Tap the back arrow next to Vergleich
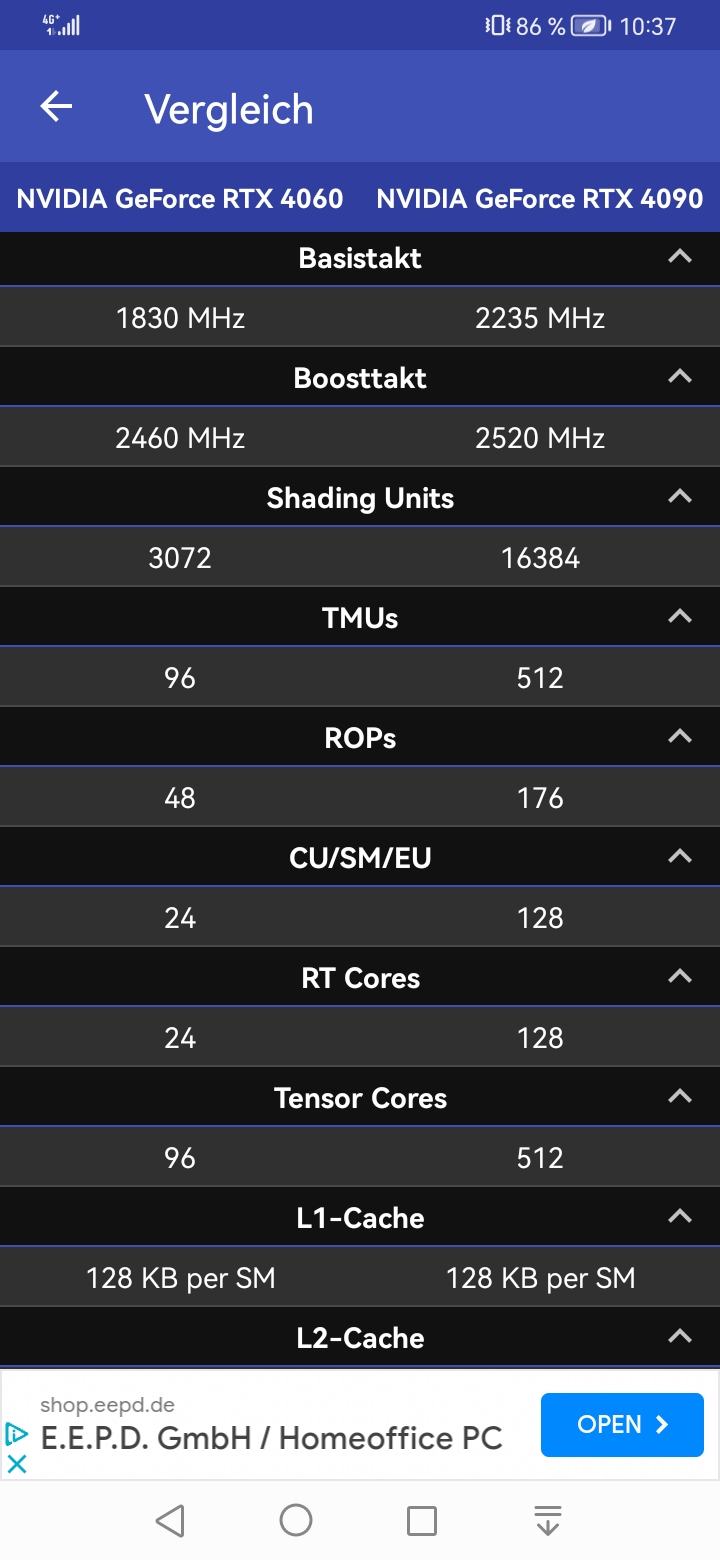Image resolution: width=720 pixels, height=1560 pixels. tap(56, 107)
